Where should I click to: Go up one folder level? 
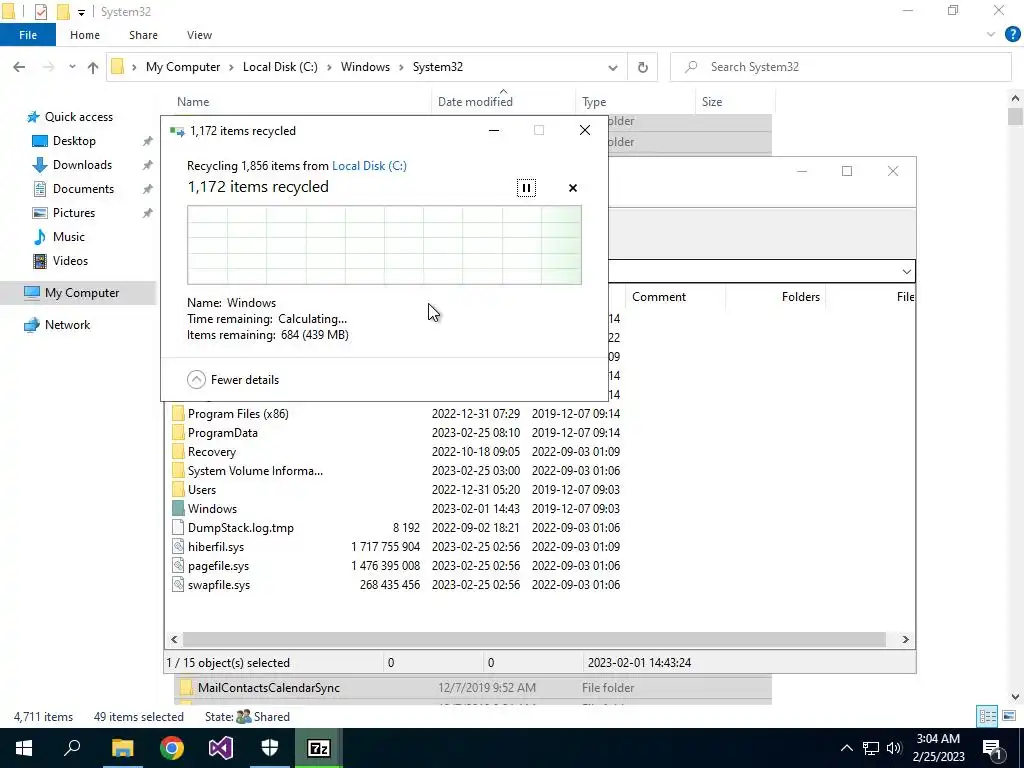93,67
